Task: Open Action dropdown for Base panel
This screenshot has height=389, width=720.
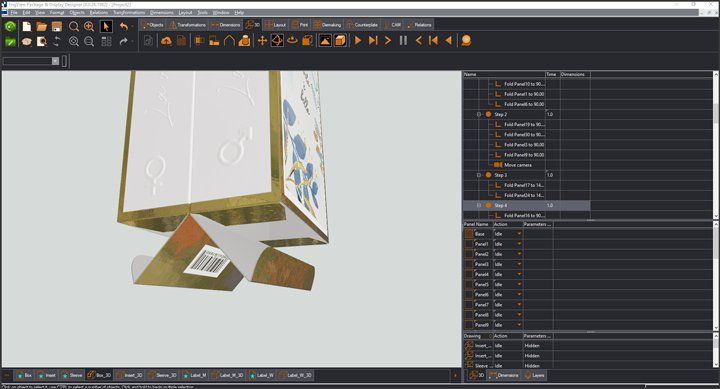Action: pos(519,234)
